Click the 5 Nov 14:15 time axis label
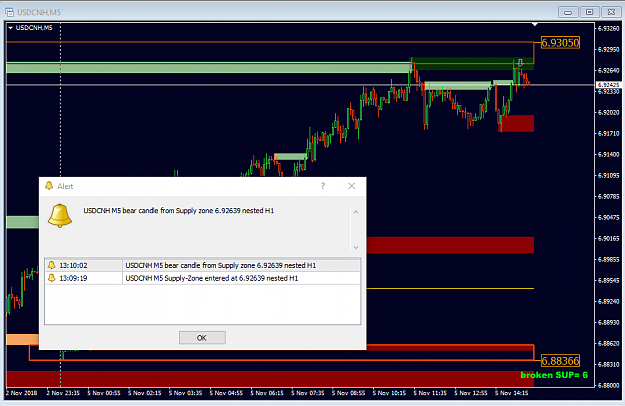This screenshot has height=406, width=625. 512,393
